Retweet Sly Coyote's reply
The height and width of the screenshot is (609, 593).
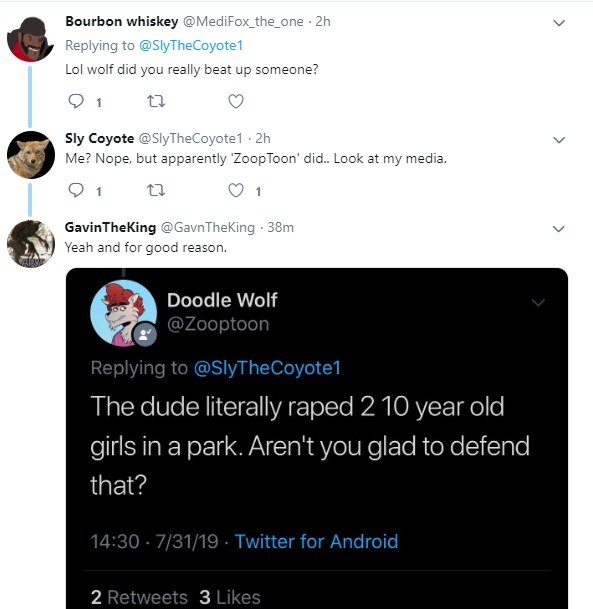click(156, 190)
